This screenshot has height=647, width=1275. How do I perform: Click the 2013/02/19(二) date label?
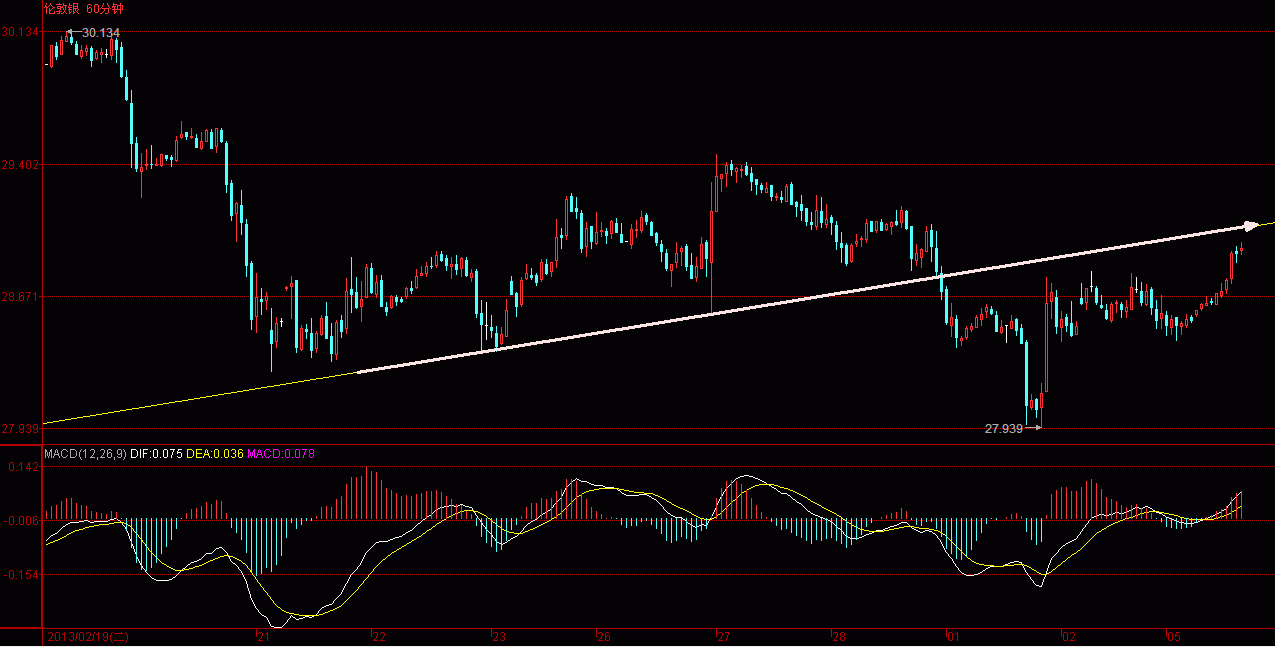(88, 637)
